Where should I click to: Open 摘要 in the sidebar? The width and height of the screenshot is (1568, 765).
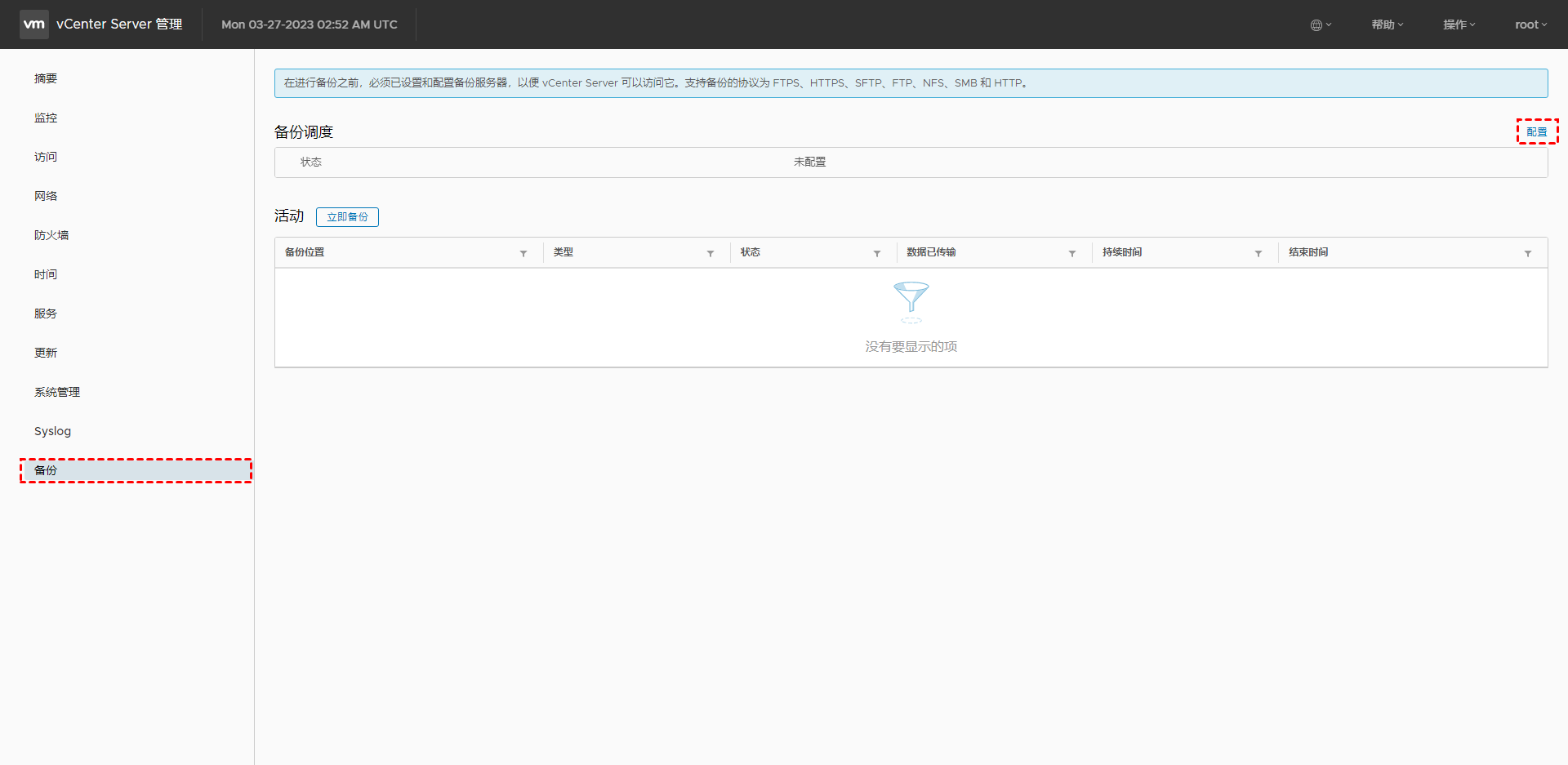46,78
